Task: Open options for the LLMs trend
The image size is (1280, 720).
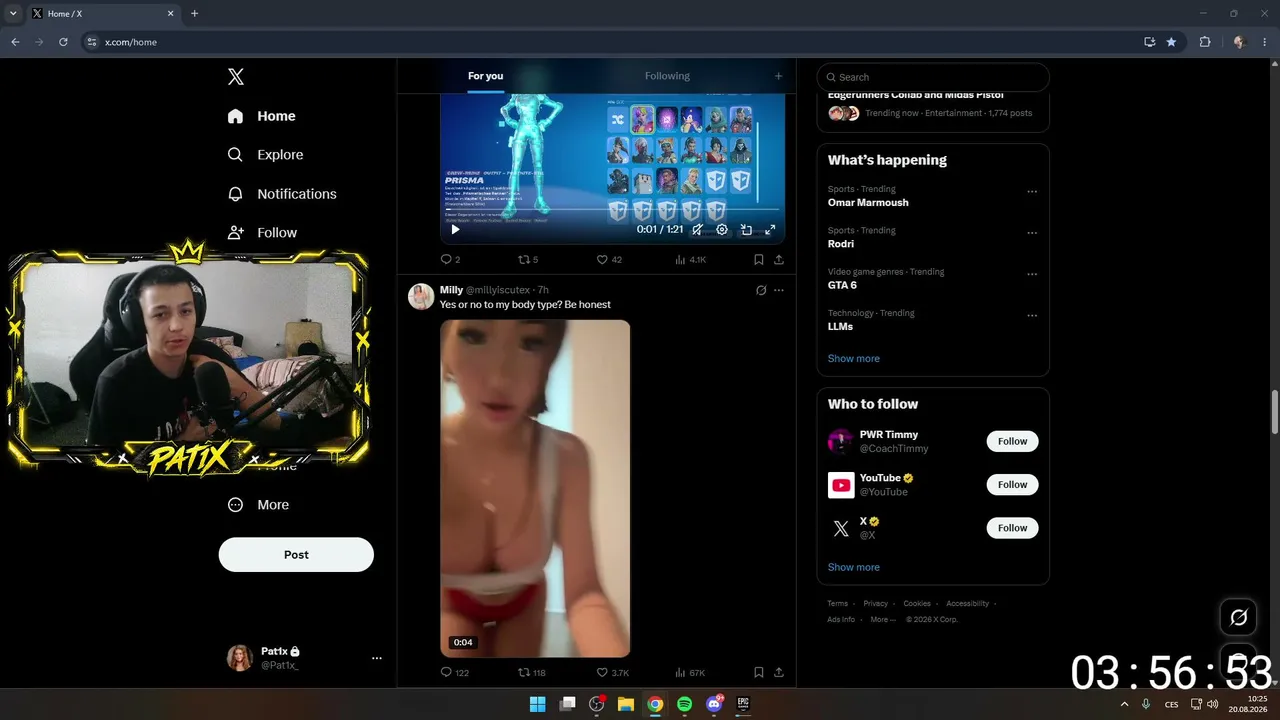Action: 1032,315
